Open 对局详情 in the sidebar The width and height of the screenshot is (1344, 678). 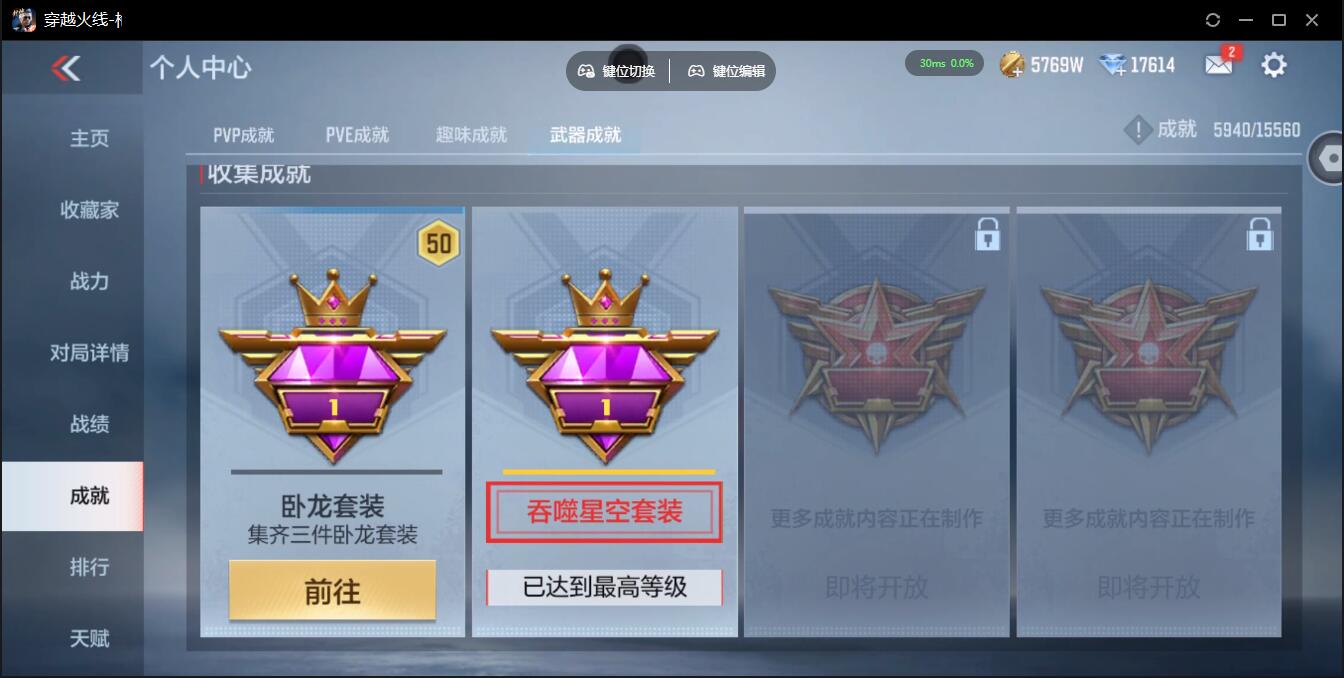(89, 353)
